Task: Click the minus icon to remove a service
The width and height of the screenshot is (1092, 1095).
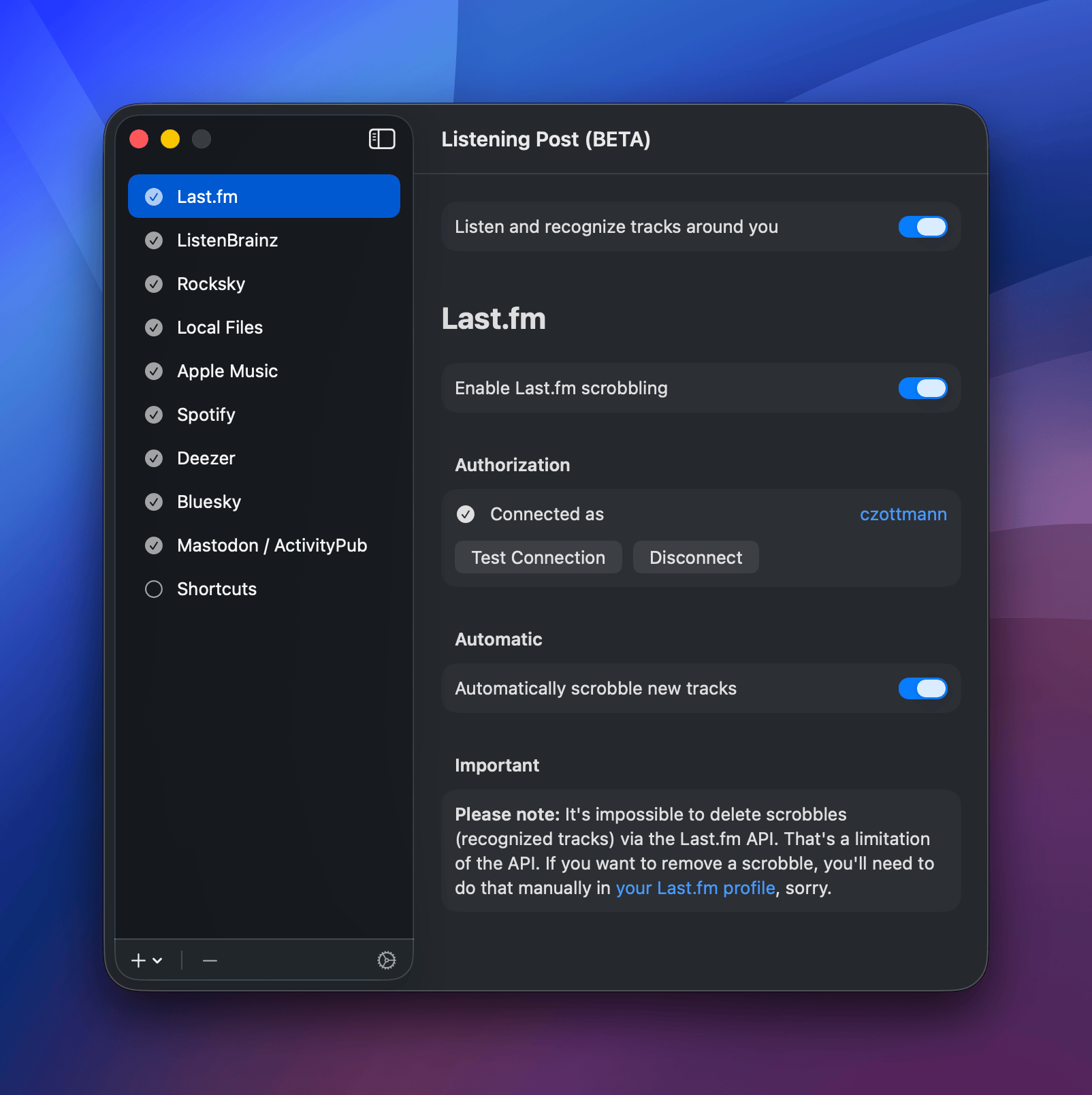Action: click(209, 960)
